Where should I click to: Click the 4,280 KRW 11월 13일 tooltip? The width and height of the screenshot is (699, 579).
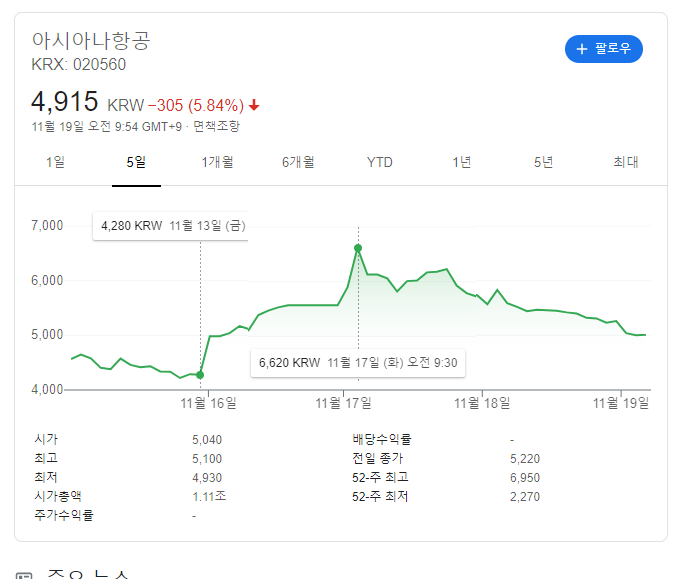click(x=170, y=226)
